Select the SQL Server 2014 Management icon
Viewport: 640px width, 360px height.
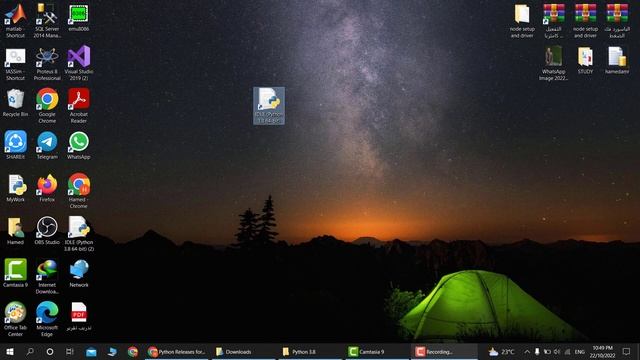coord(47,21)
